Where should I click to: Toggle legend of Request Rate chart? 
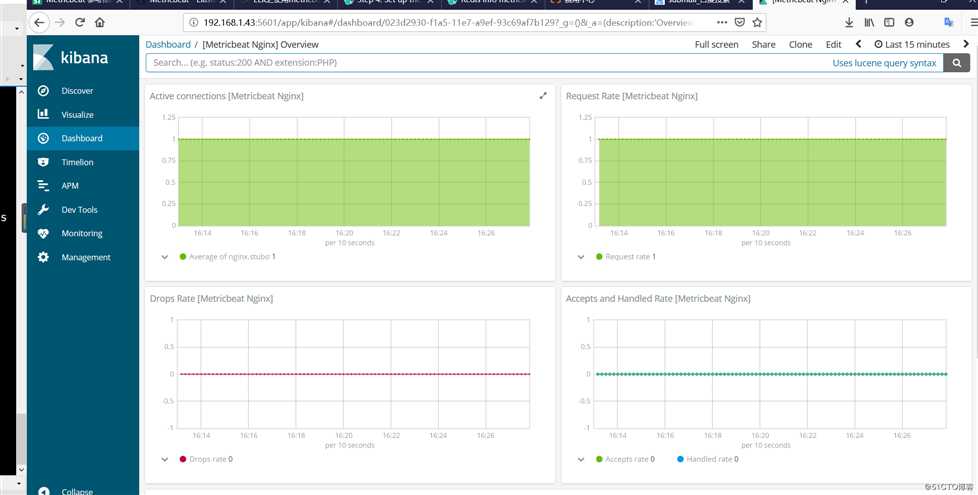tap(581, 257)
